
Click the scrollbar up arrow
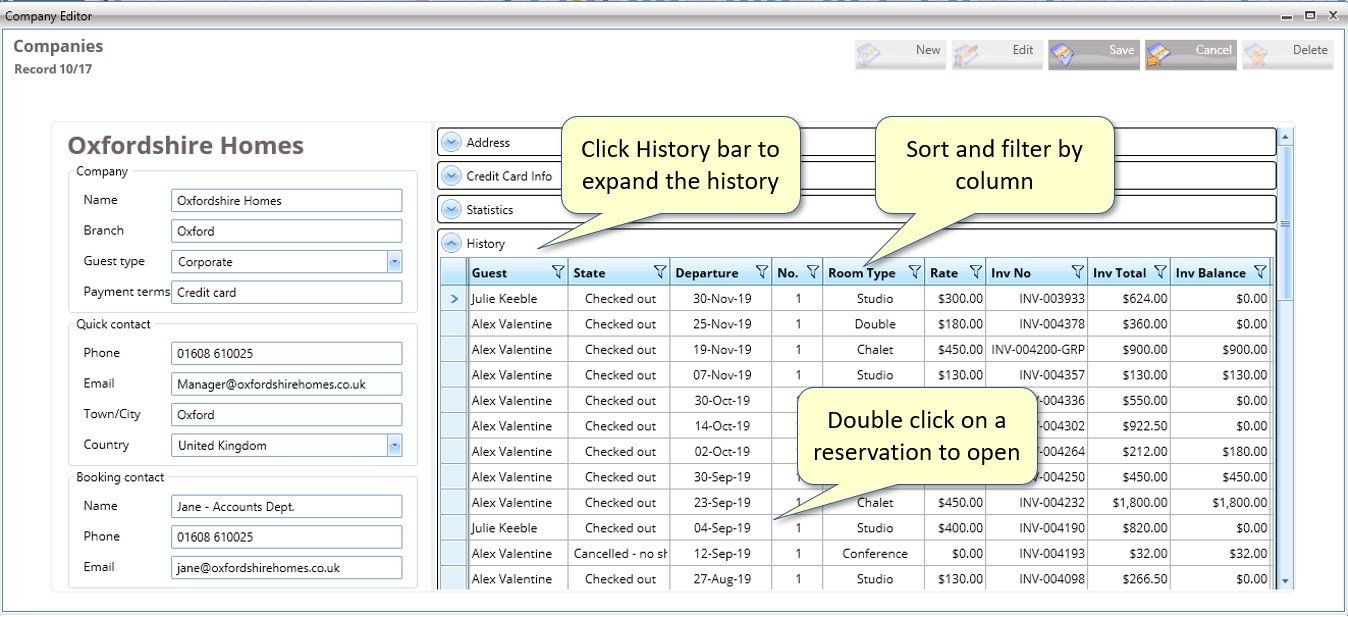[1286, 136]
